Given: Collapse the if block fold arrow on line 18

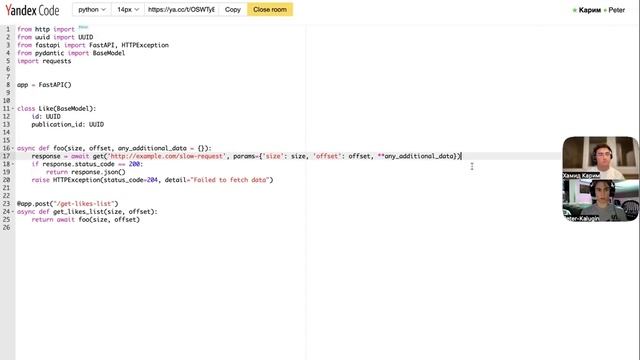Looking at the screenshot, I should [13, 164].
